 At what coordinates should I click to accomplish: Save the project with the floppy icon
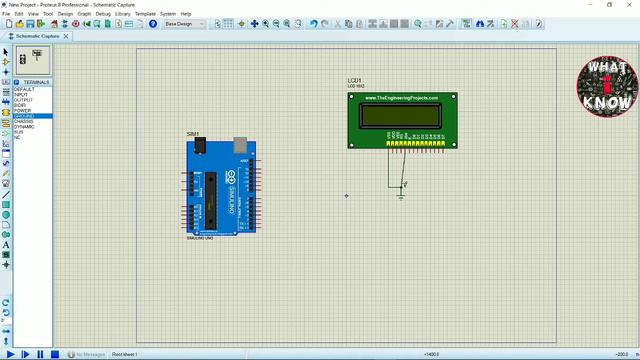coord(30,24)
